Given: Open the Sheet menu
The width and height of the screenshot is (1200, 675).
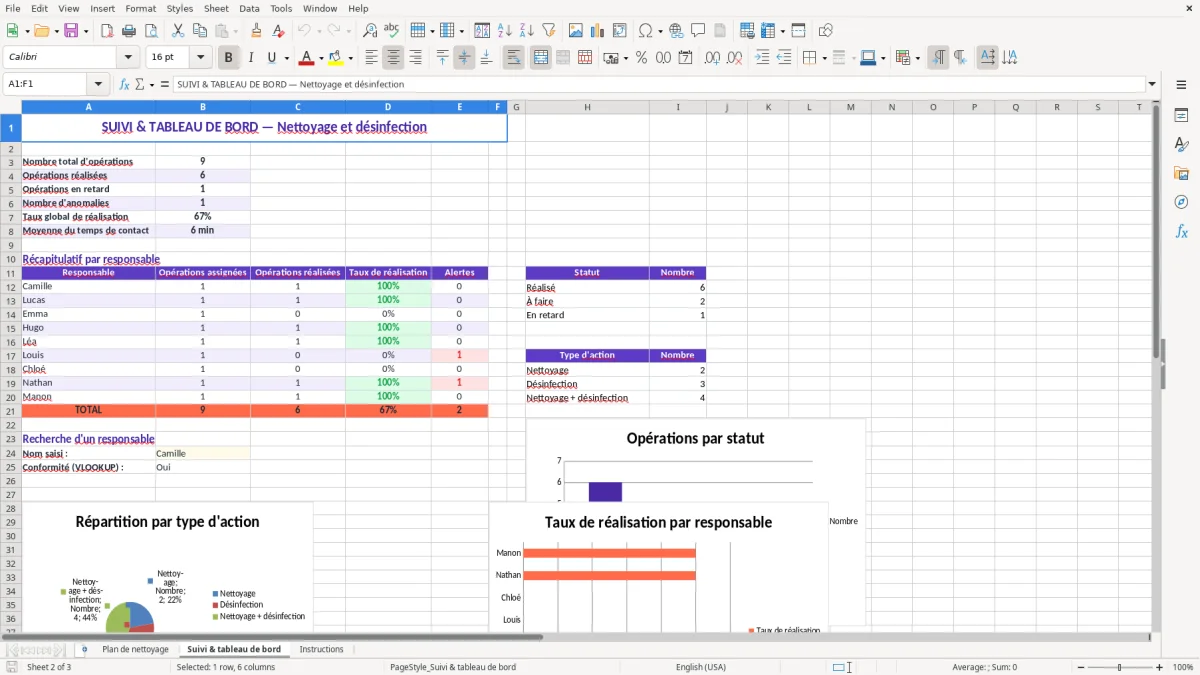Looking at the screenshot, I should click(216, 8).
